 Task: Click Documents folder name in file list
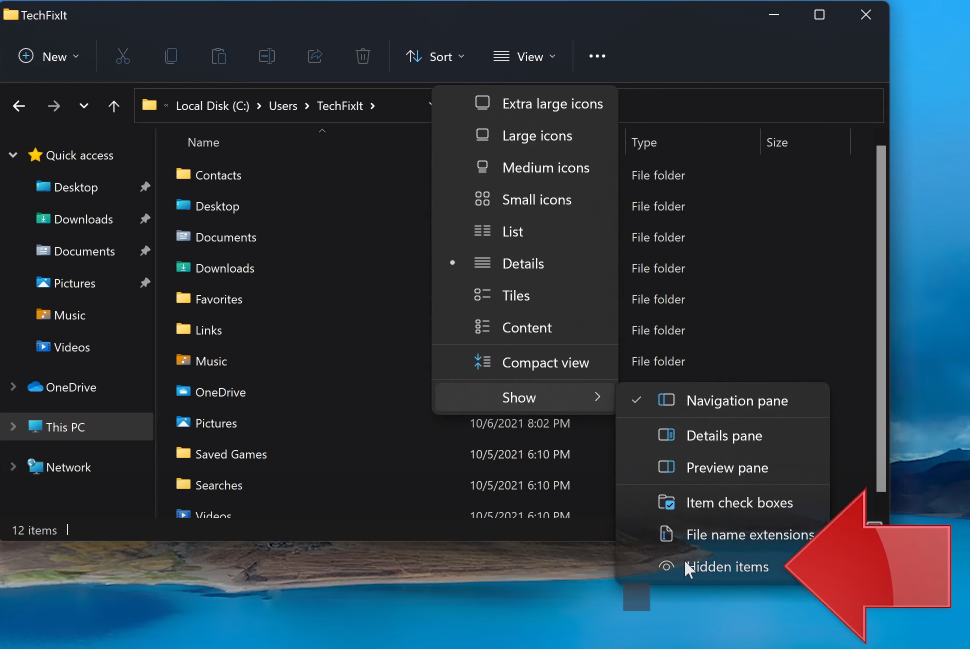pos(226,238)
